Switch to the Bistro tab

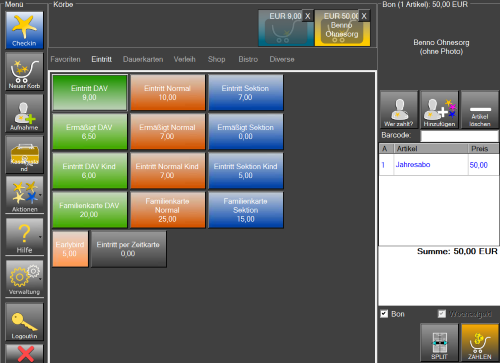click(x=248, y=59)
